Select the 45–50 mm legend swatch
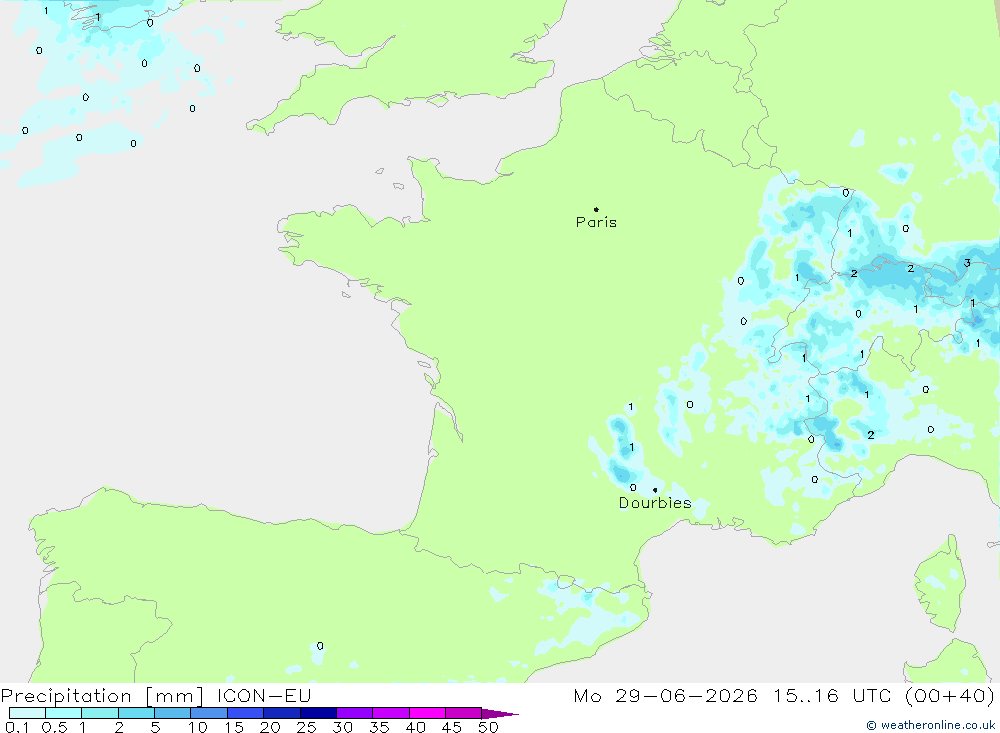The height and width of the screenshot is (733, 1000). [464, 713]
